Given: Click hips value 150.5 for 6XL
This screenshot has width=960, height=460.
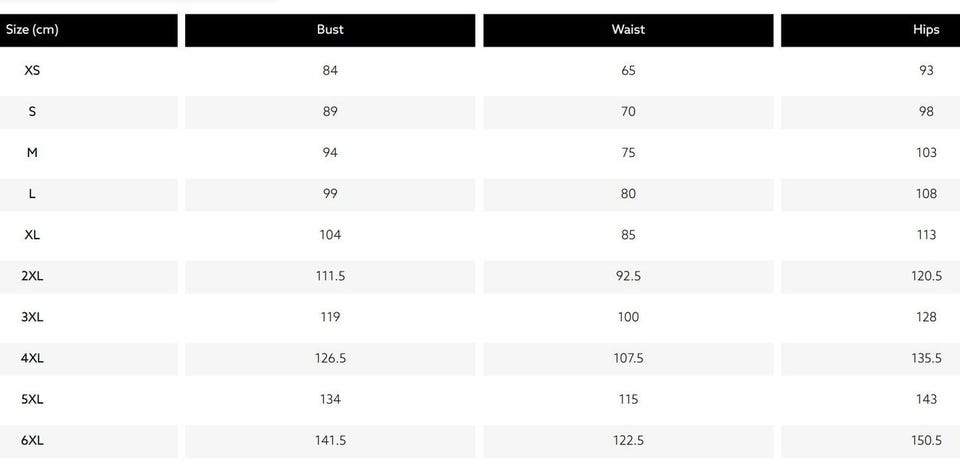Looking at the screenshot, I should (x=926, y=440).
